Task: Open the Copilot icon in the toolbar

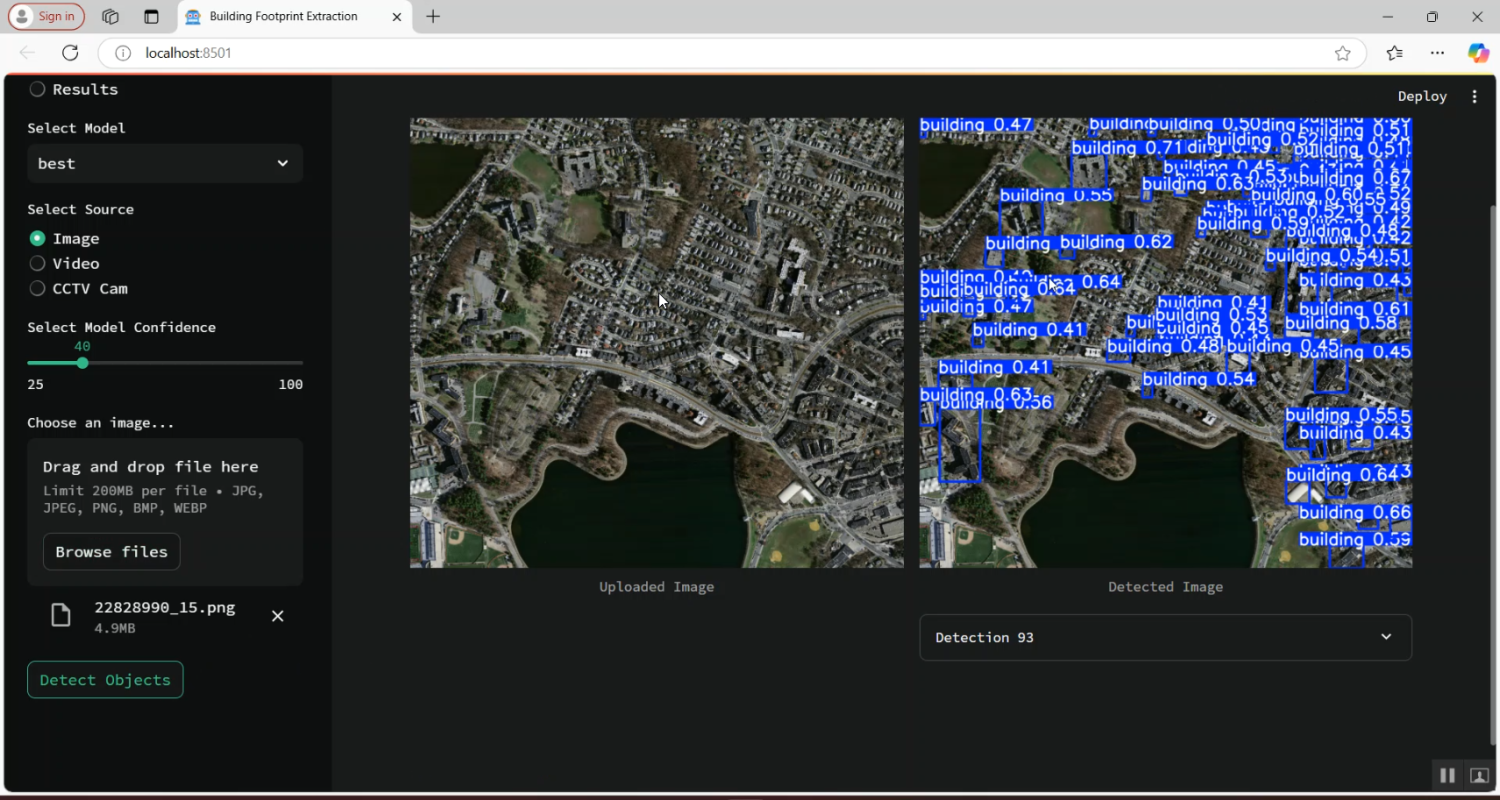Action: [1477, 53]
